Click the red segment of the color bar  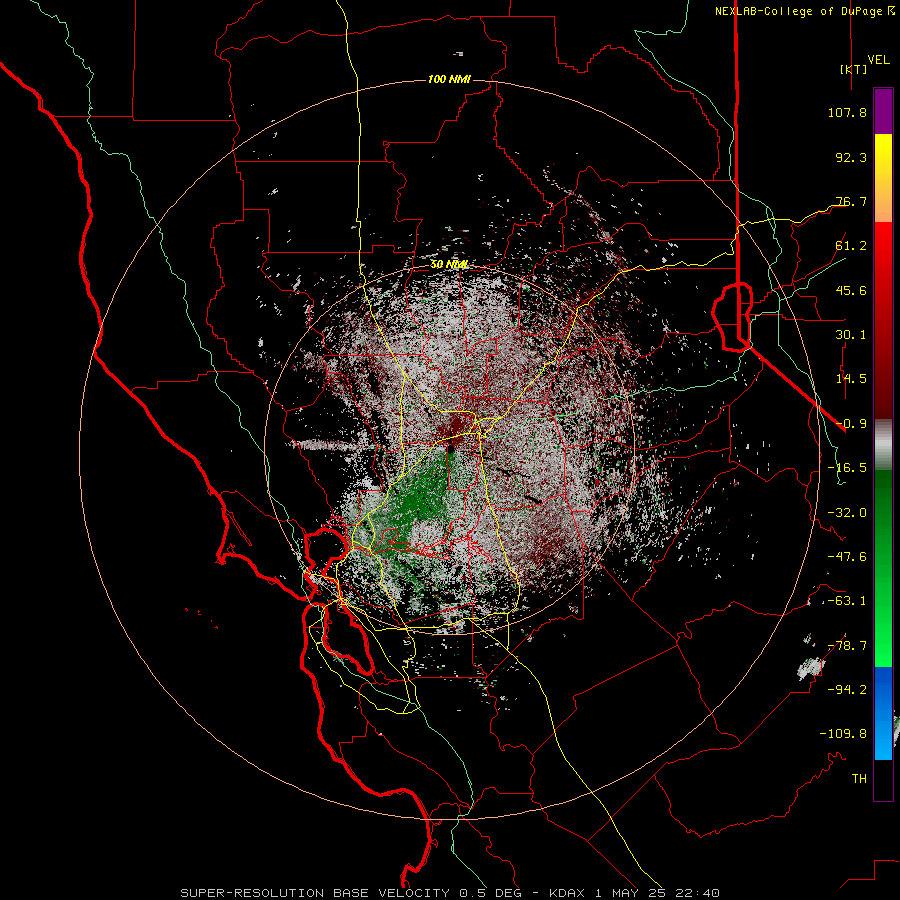click(883, 320)
